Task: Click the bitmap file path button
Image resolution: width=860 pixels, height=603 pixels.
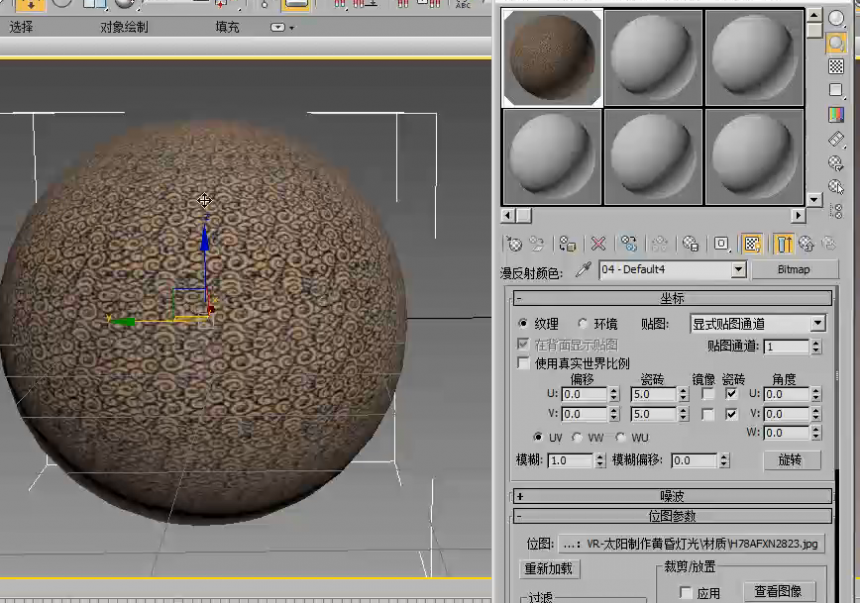Action: coord(691,544)
